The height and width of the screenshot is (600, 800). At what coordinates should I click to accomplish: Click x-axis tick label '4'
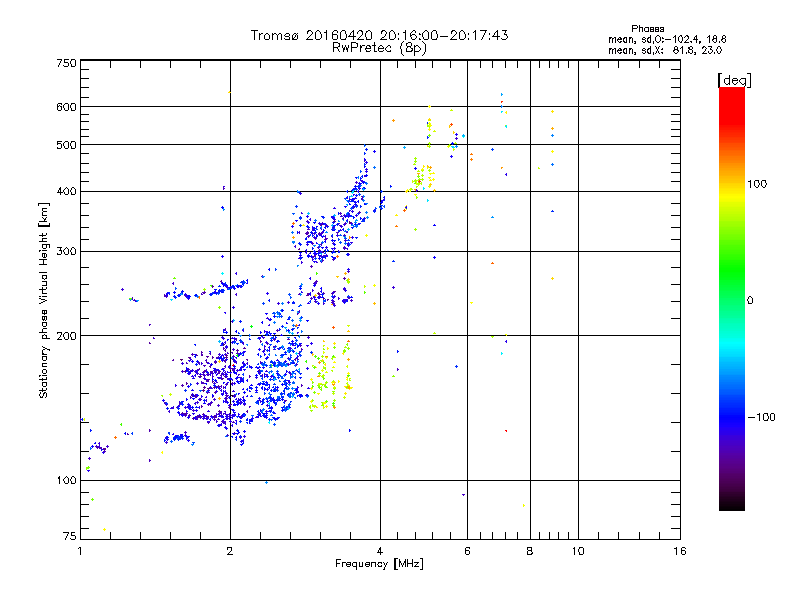[380, 551]
